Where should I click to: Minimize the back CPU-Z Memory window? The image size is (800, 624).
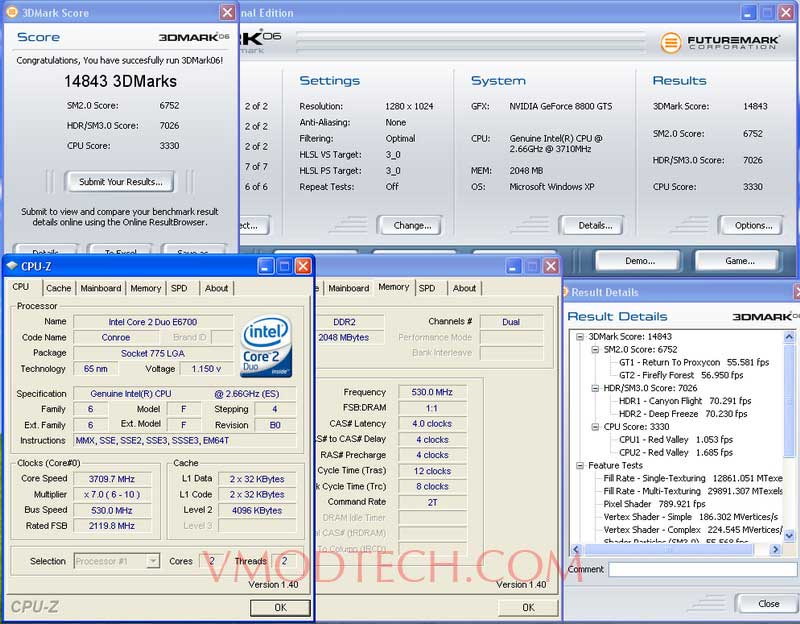(513, 266)
